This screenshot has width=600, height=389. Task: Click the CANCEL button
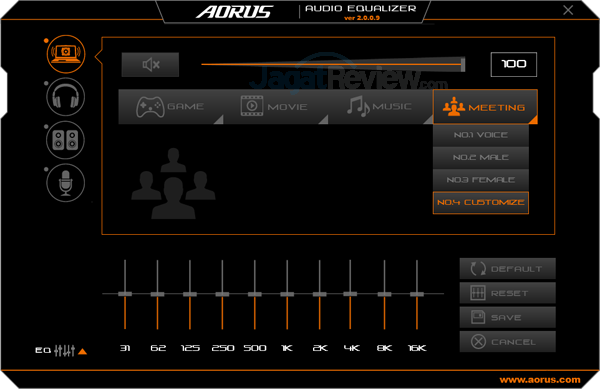point(507,342)
